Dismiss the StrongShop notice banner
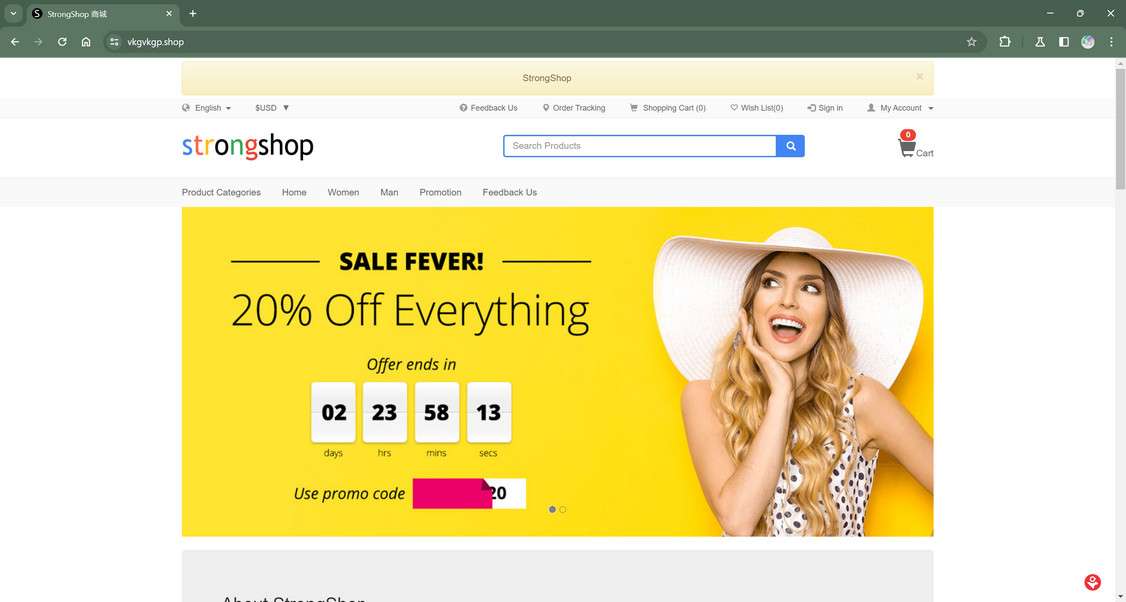 [919, 76]
